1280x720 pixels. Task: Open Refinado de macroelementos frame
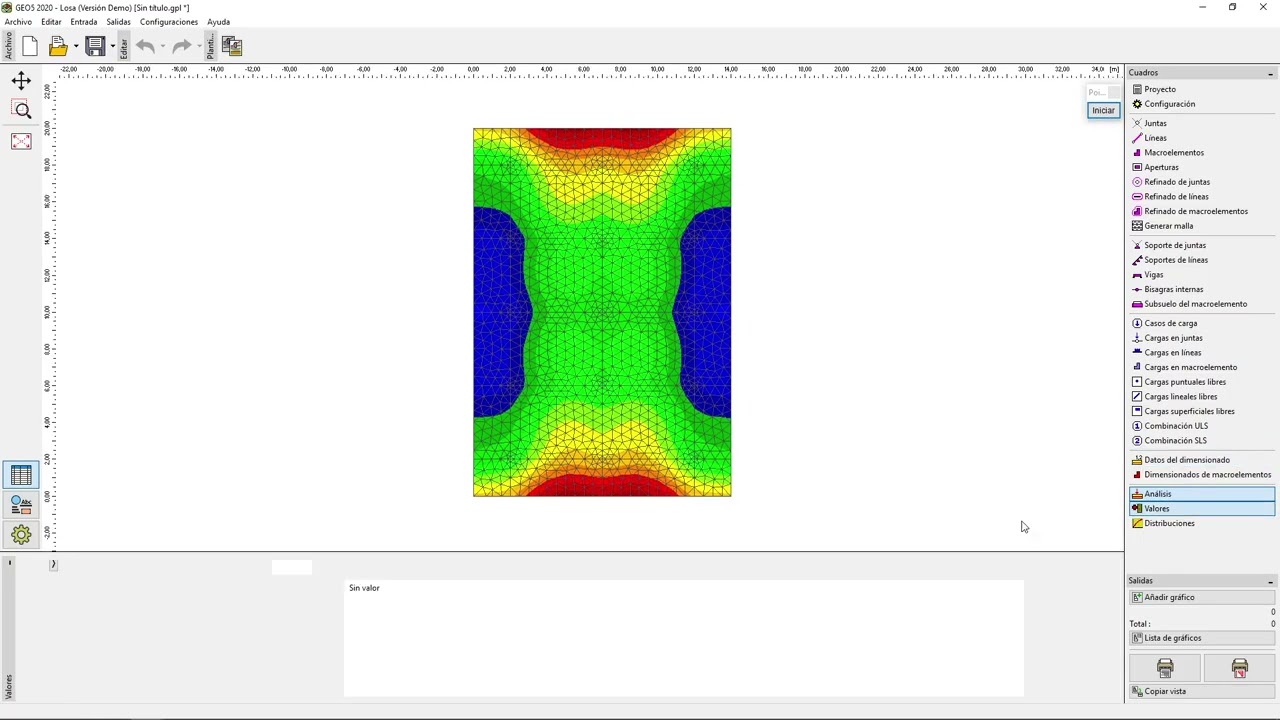coord(1202,211)
